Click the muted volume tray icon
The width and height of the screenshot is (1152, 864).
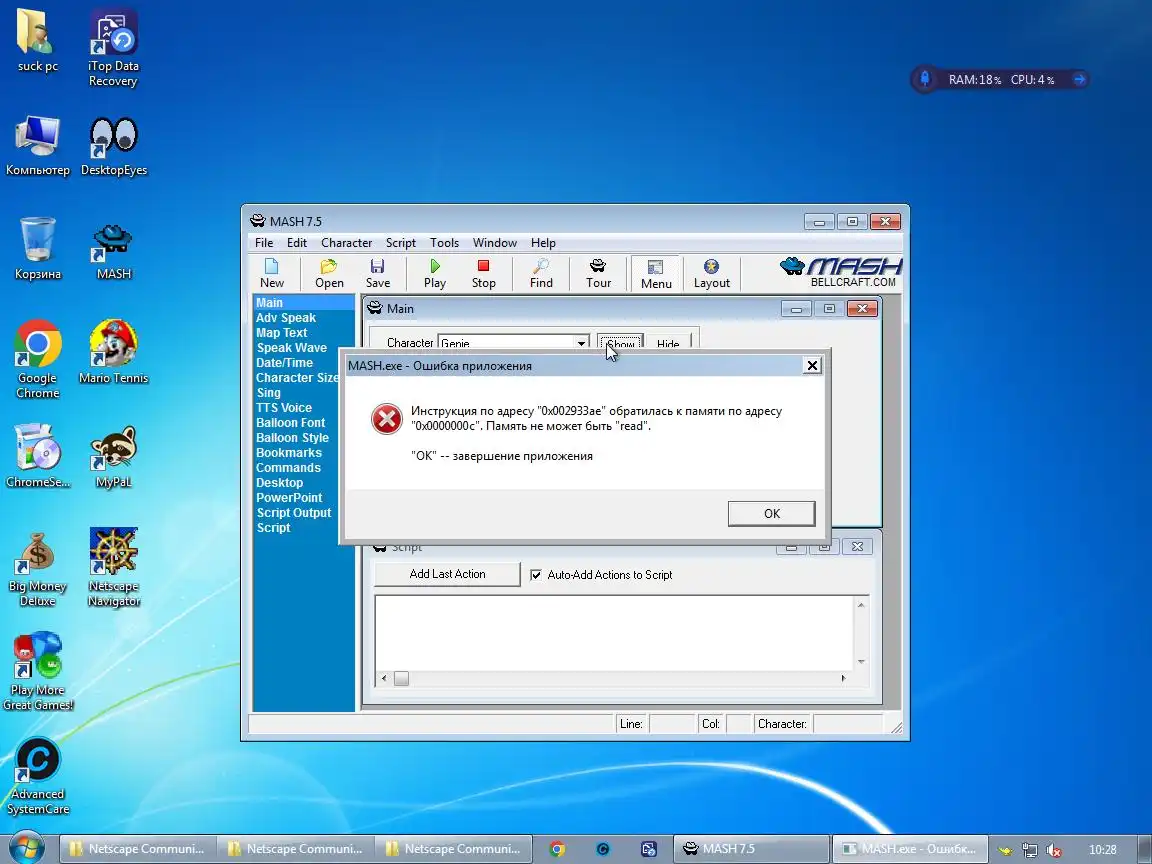(1053, 849)
